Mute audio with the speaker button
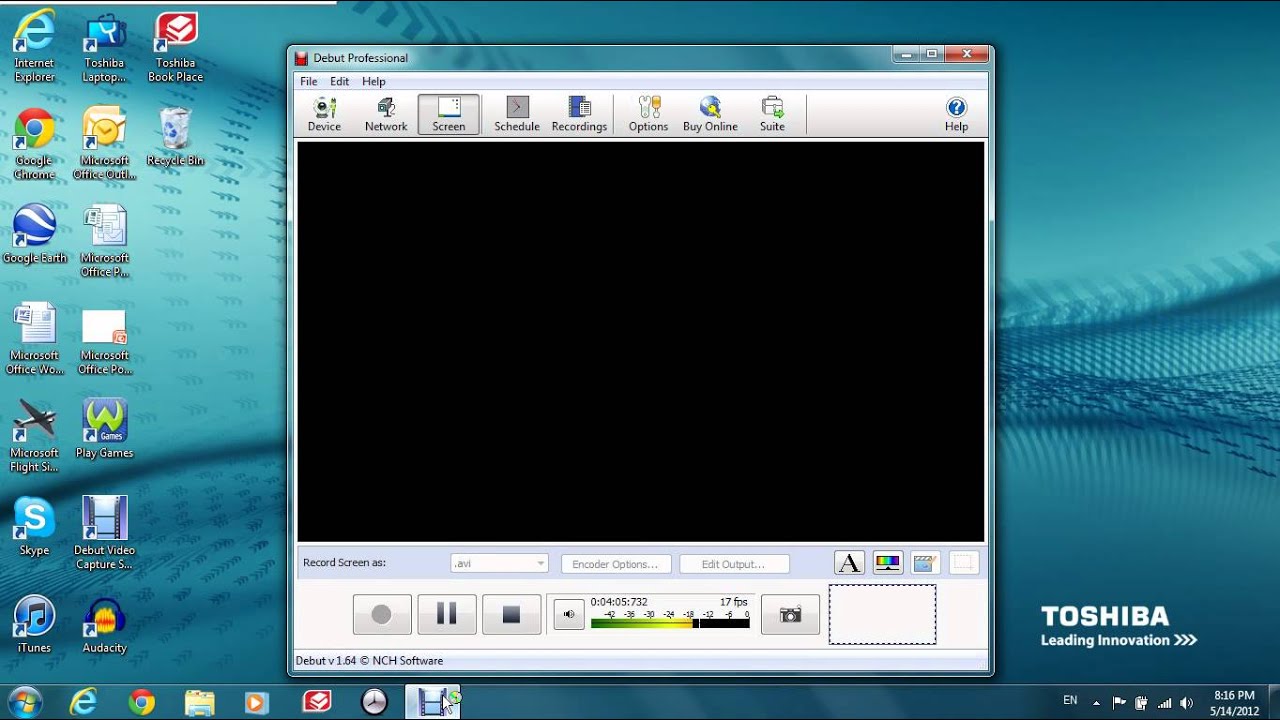1280x720 pixels. tap(569, 614)
